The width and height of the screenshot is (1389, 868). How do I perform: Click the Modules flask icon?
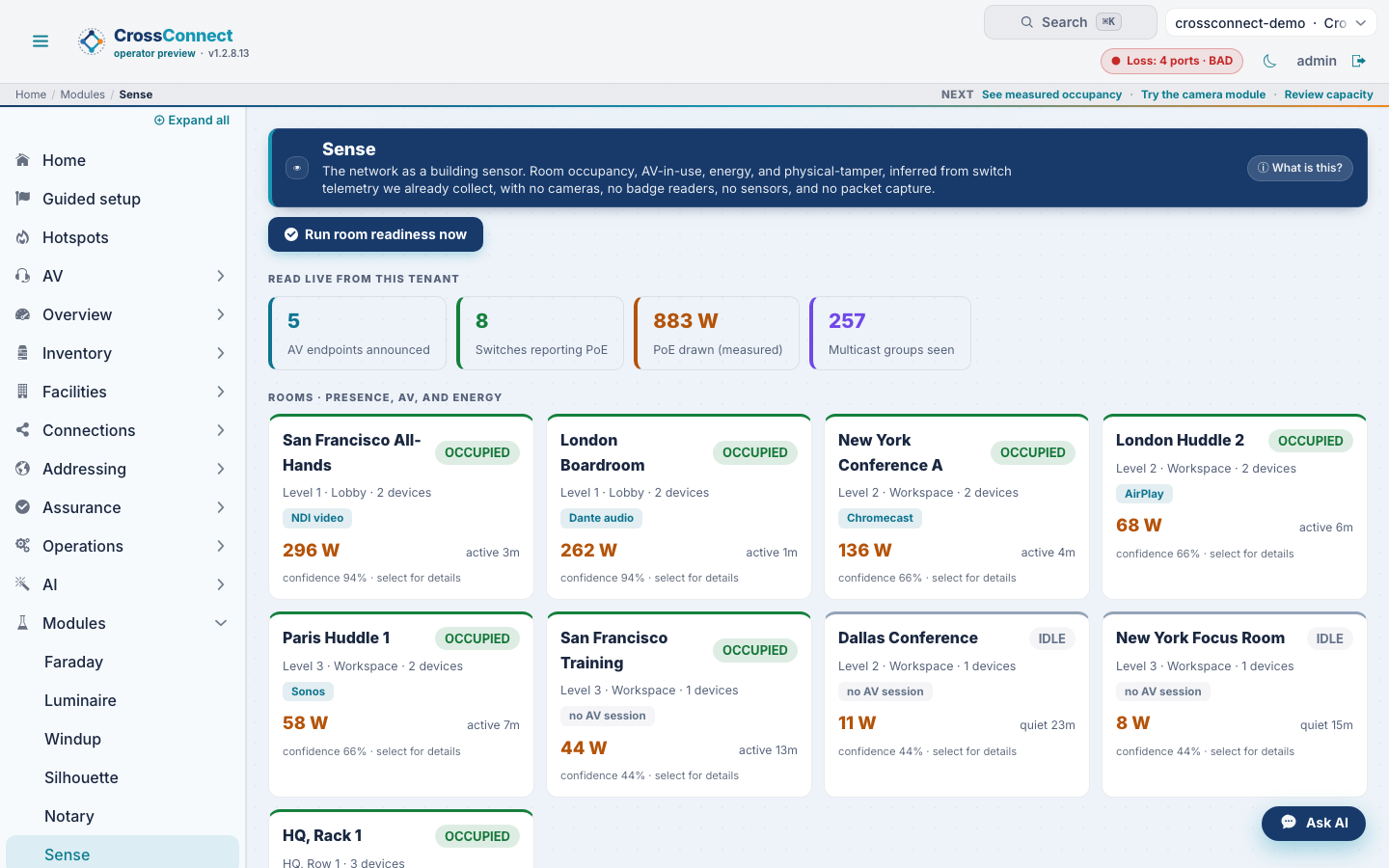tap(23, 623)
